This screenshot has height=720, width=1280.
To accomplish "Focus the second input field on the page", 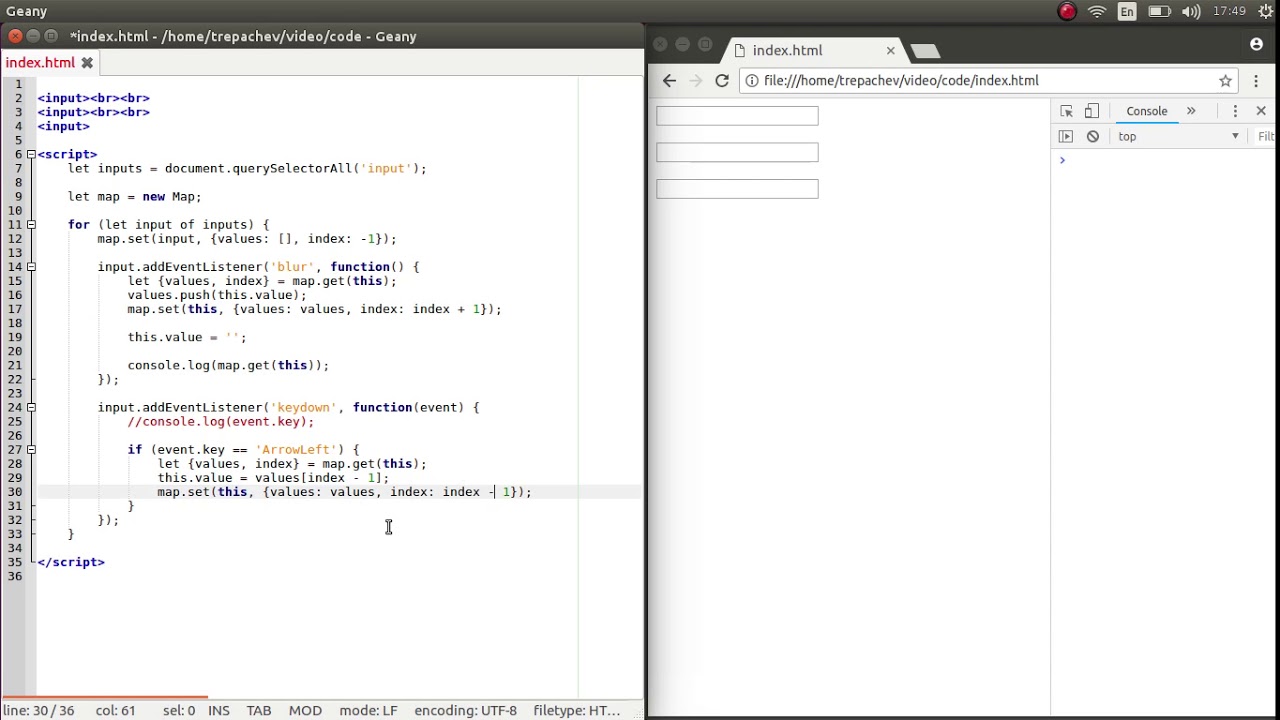I will tap(737, 152).
